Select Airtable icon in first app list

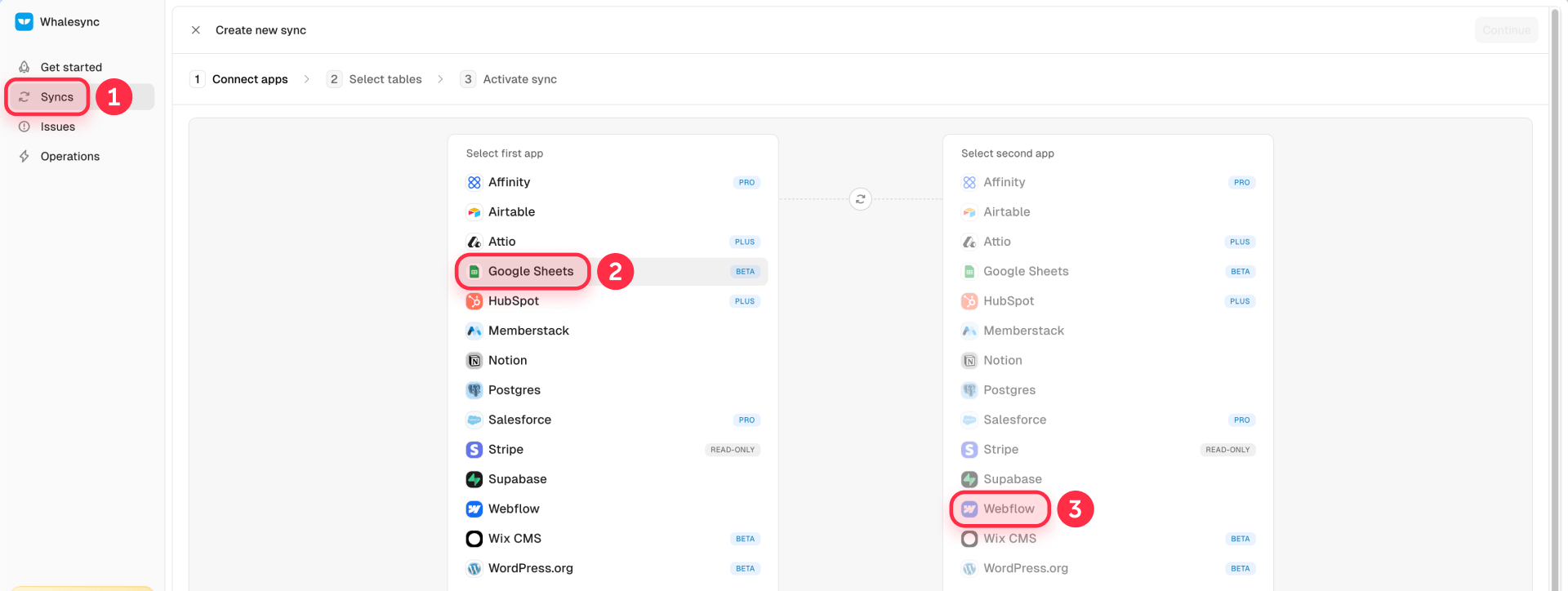474,212
